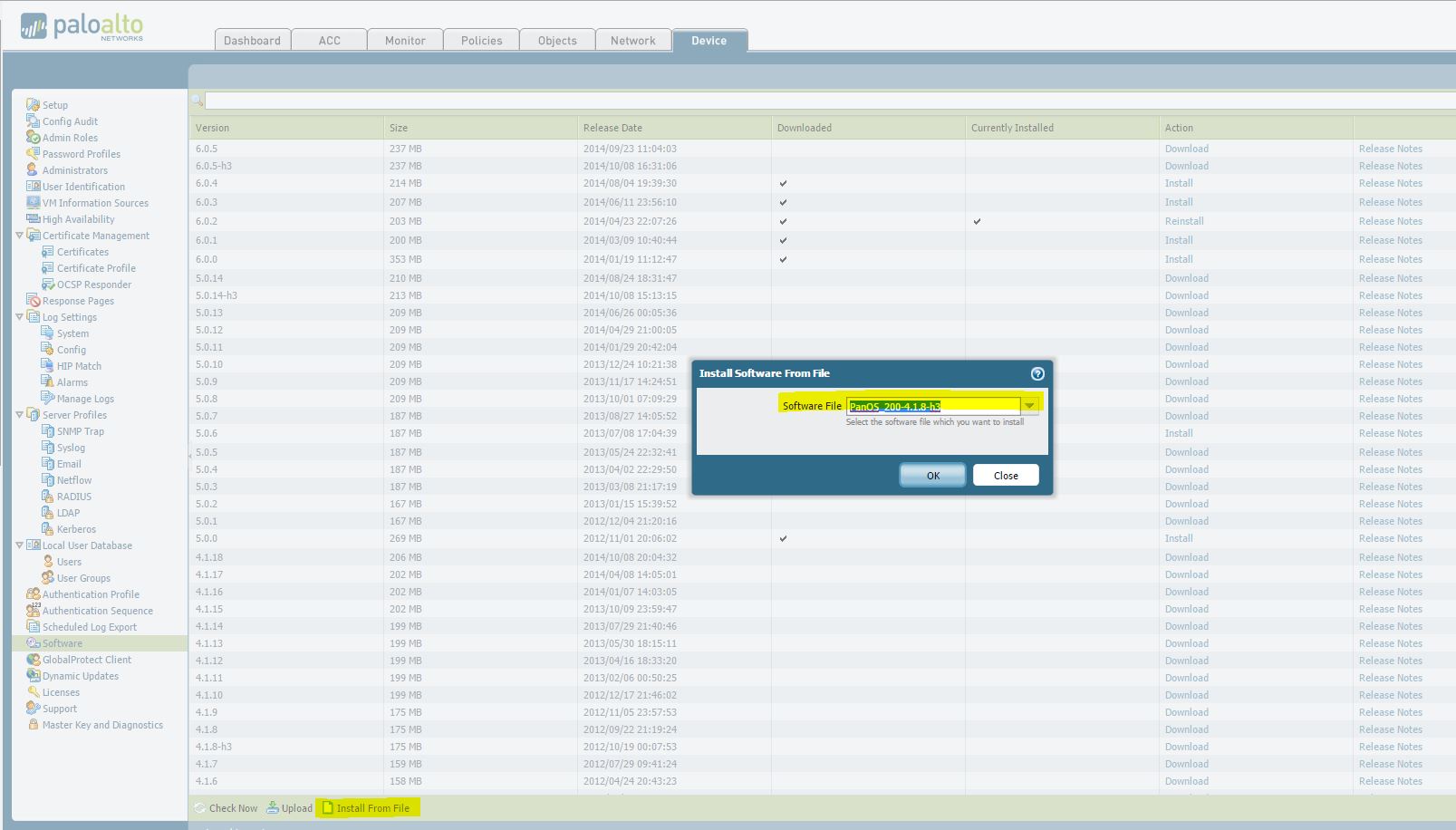Click the Upload icon in bottom bar
1456x830 pixels.
272,808
